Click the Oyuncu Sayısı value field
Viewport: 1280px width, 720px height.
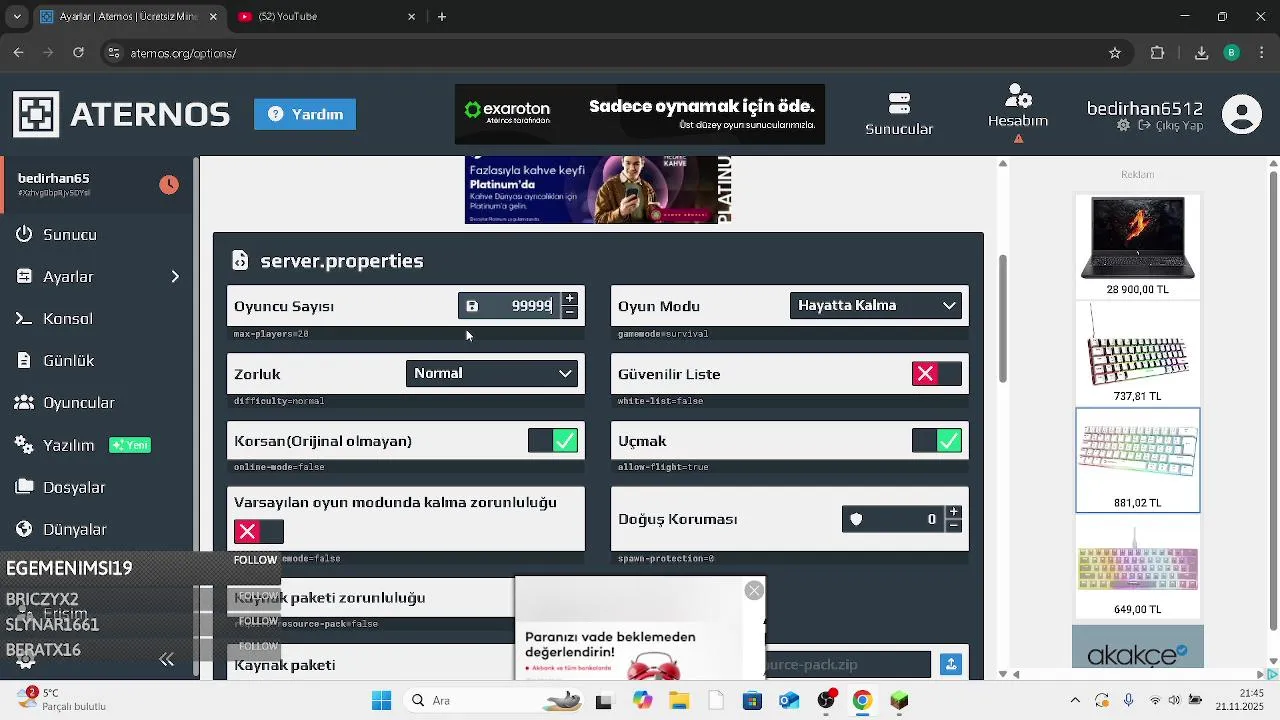pos(522,306)
